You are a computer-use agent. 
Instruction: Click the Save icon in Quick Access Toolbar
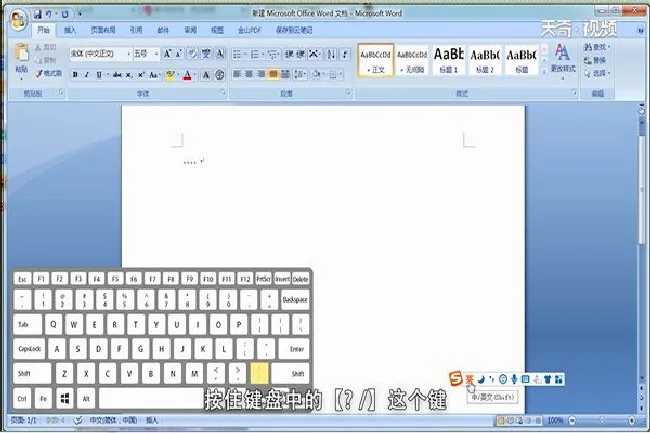(38, 15)
